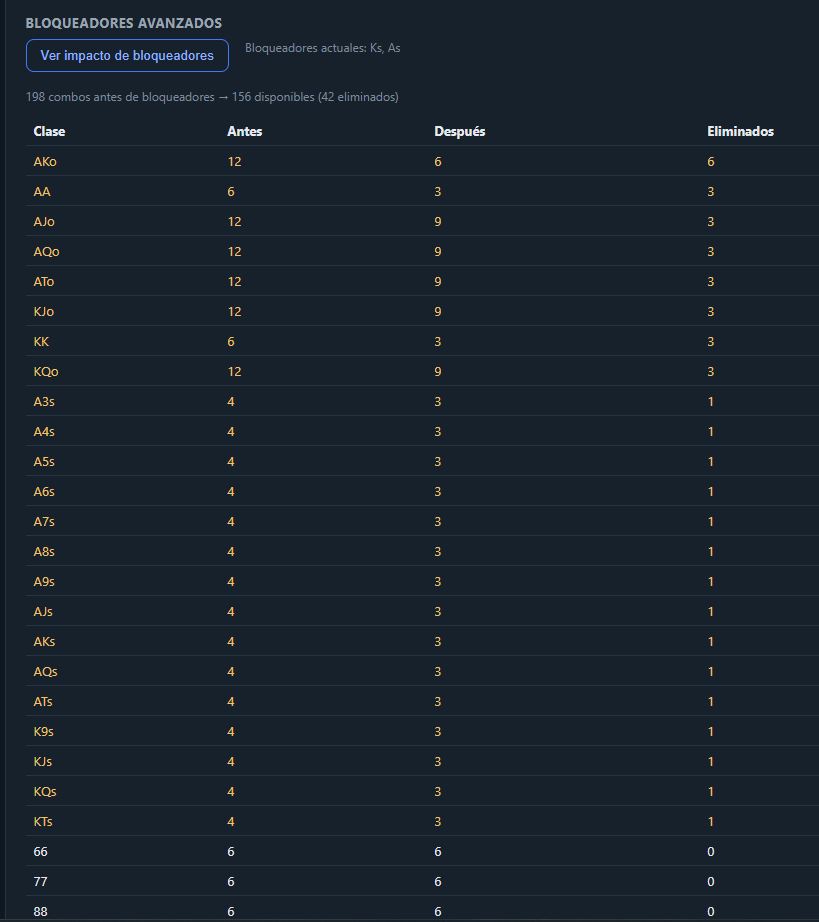Select the K9s class cell

point(44,731)
